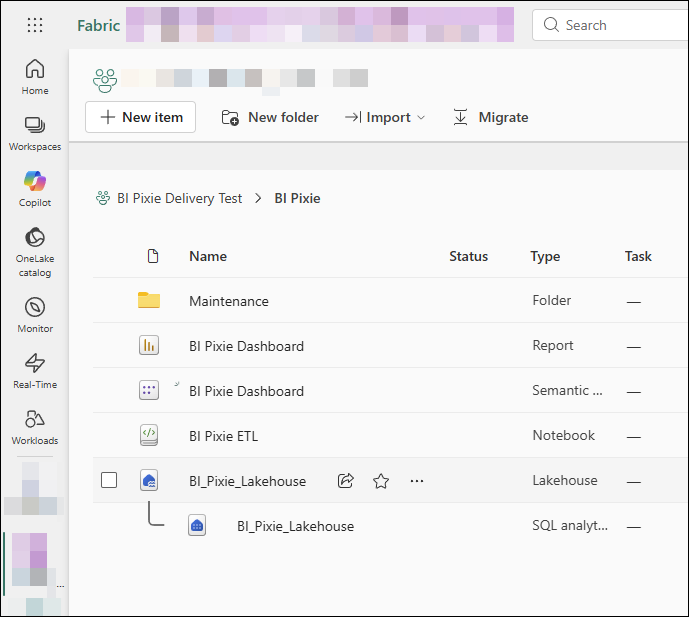Open the Real-Time hub
The height and width of the screenshot is (617, 689).
[35, 371]
